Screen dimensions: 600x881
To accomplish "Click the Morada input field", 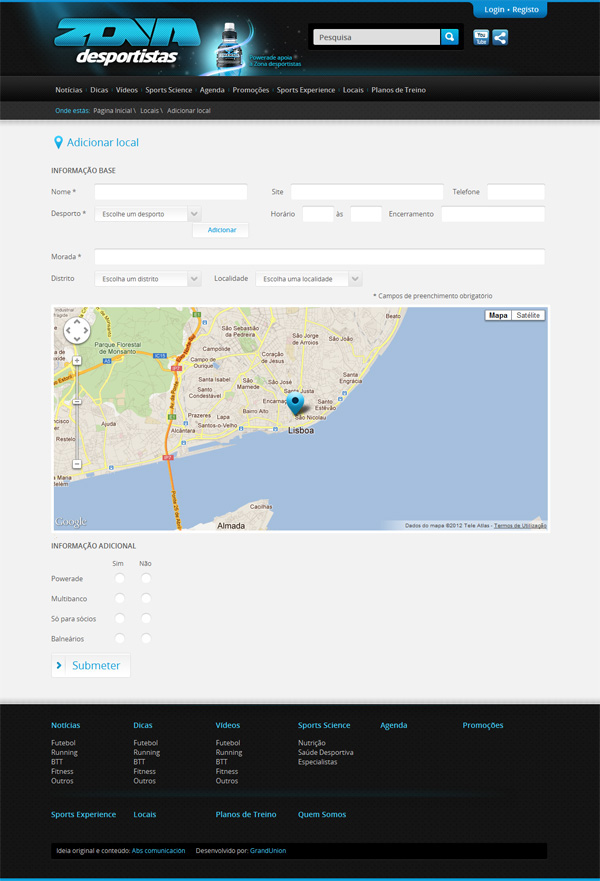I will point(320,257).
